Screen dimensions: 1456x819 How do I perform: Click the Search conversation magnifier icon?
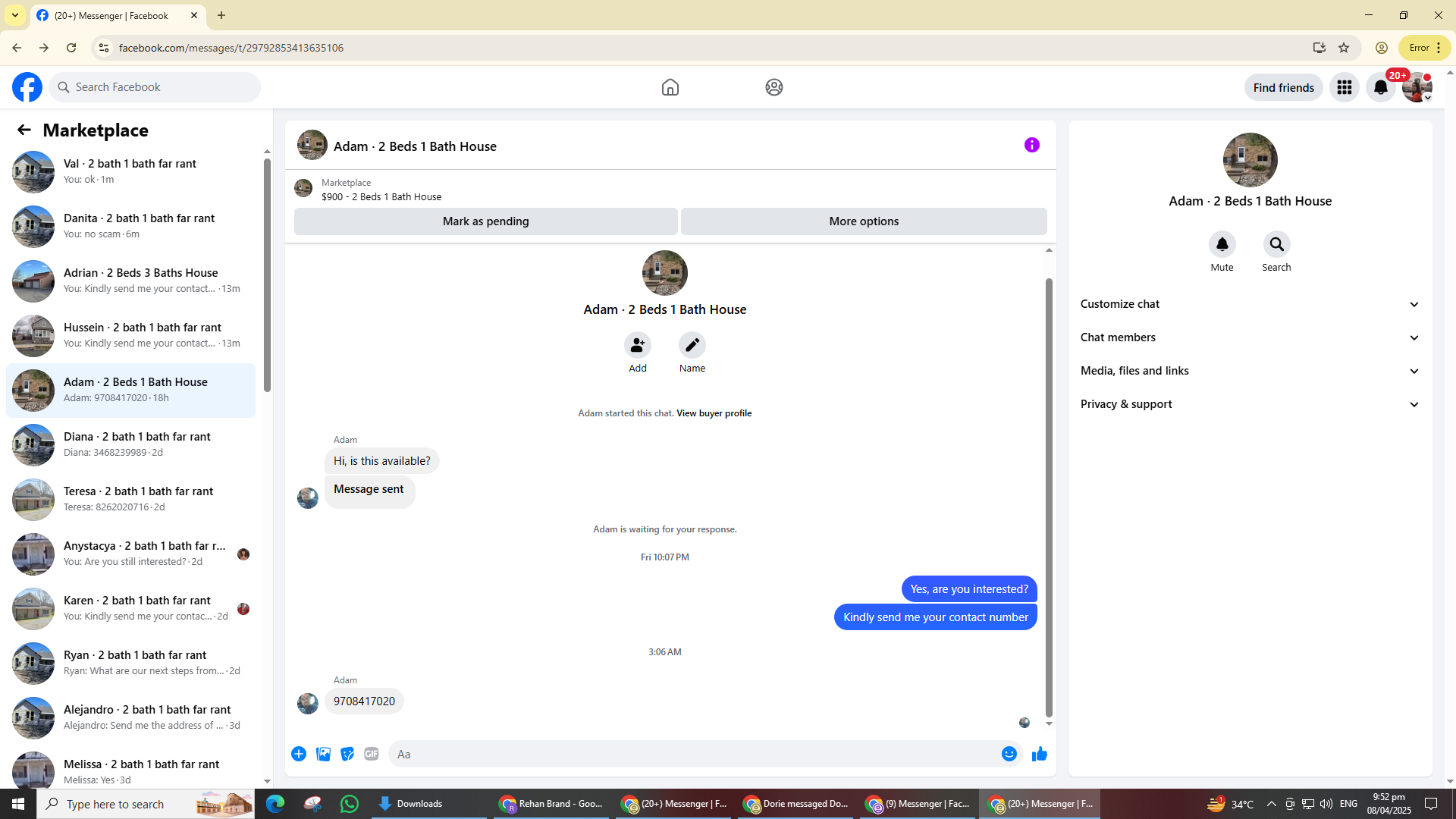(x=1276, y=244)
